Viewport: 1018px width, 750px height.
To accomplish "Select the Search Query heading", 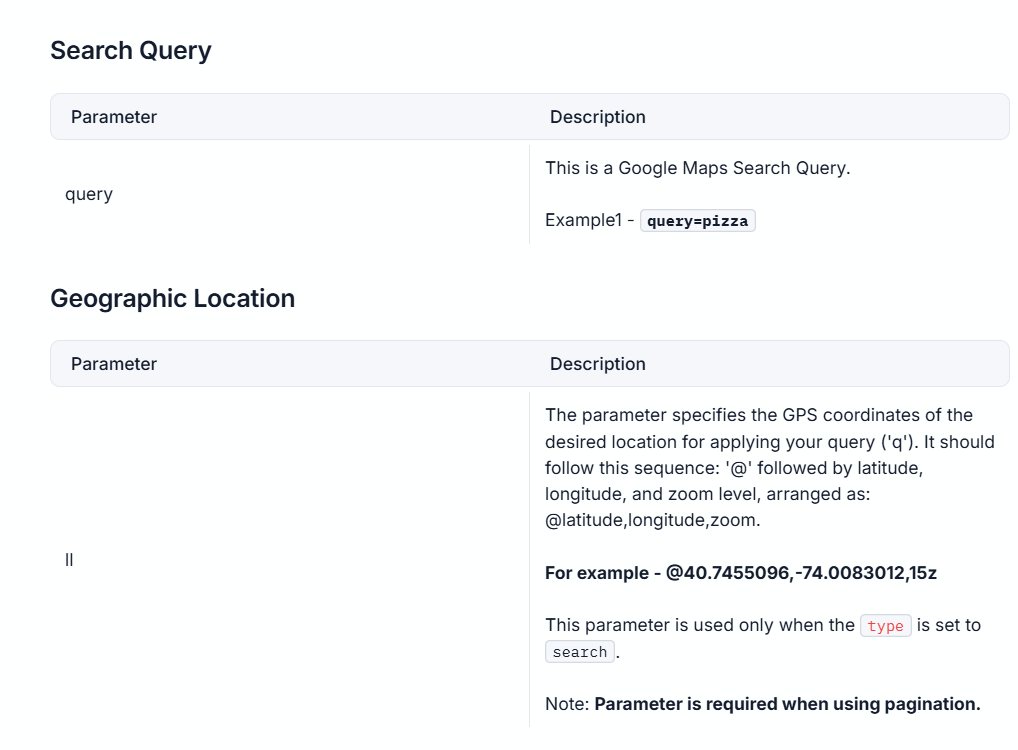I will (x=130, y=49).
